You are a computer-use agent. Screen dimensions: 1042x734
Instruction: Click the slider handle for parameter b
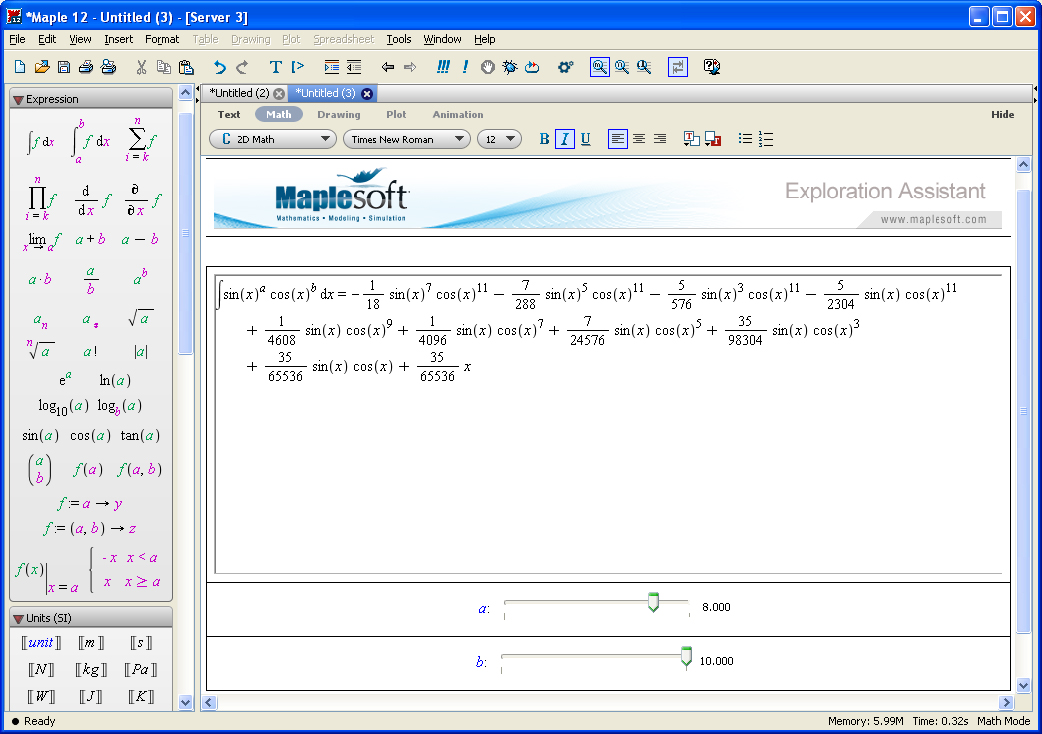[x=686, y=657]
